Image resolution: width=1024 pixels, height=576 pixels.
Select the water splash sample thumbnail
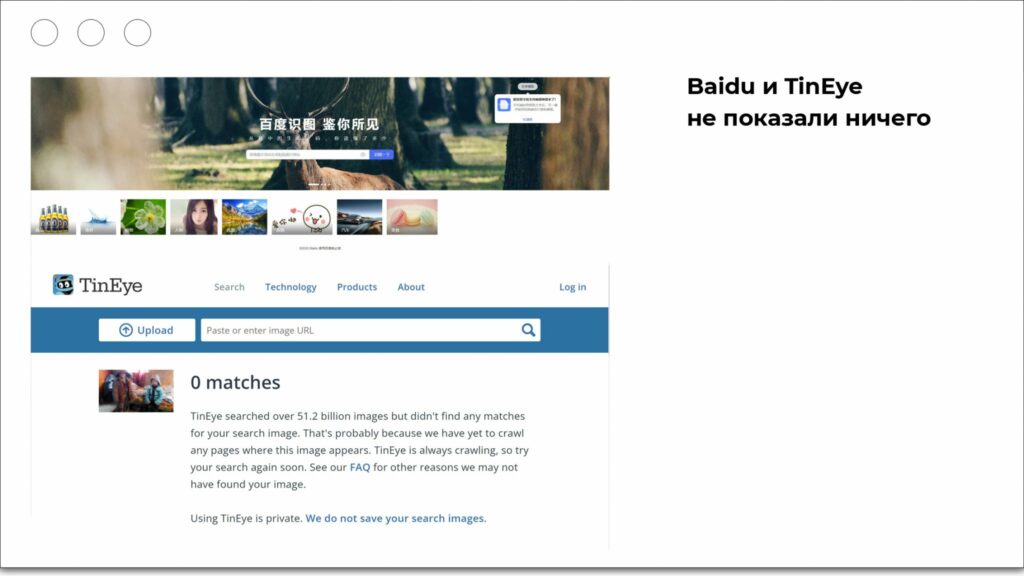(98, 217)
